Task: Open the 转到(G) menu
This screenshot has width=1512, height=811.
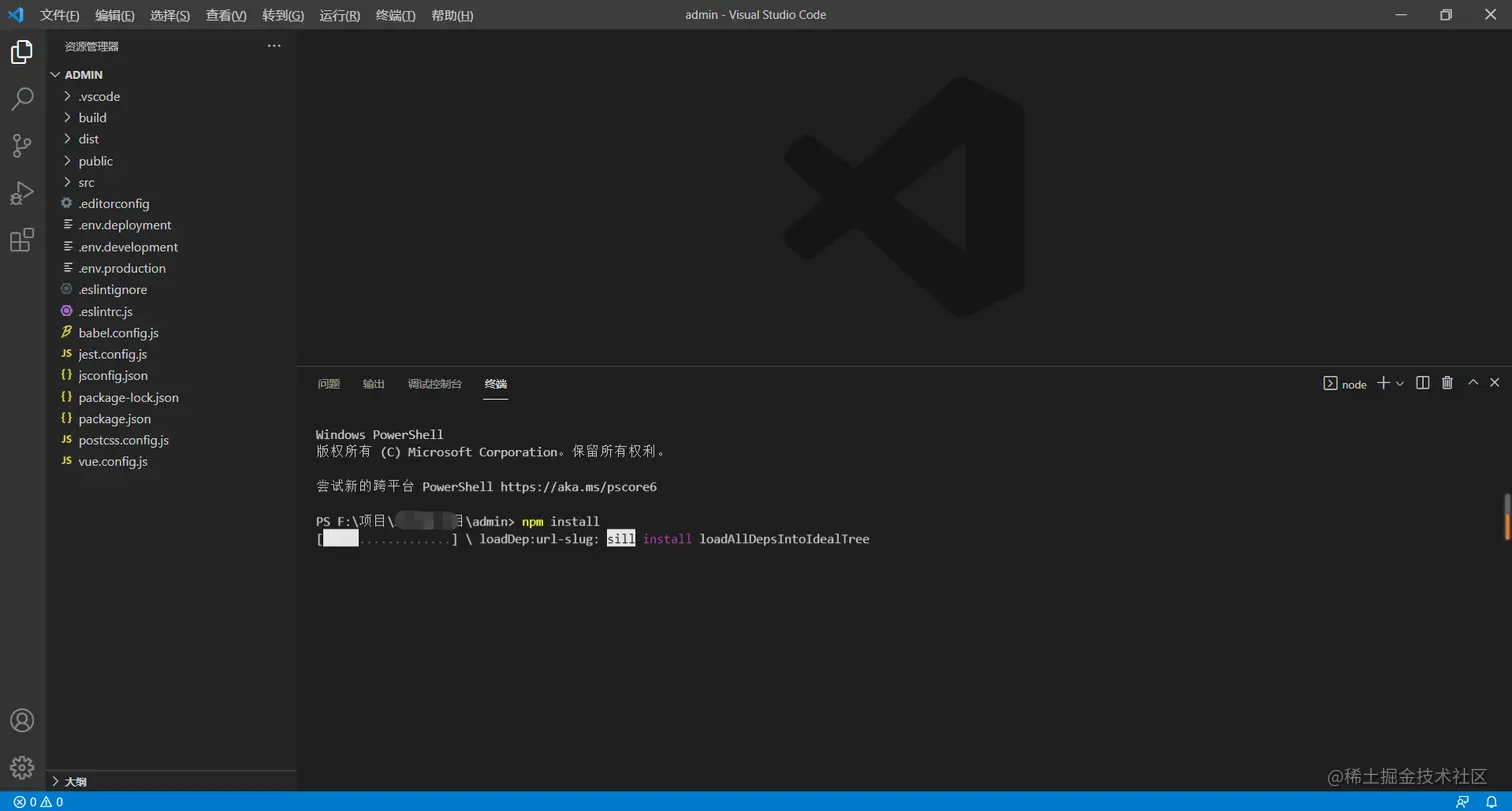Action: click(283, 15)
